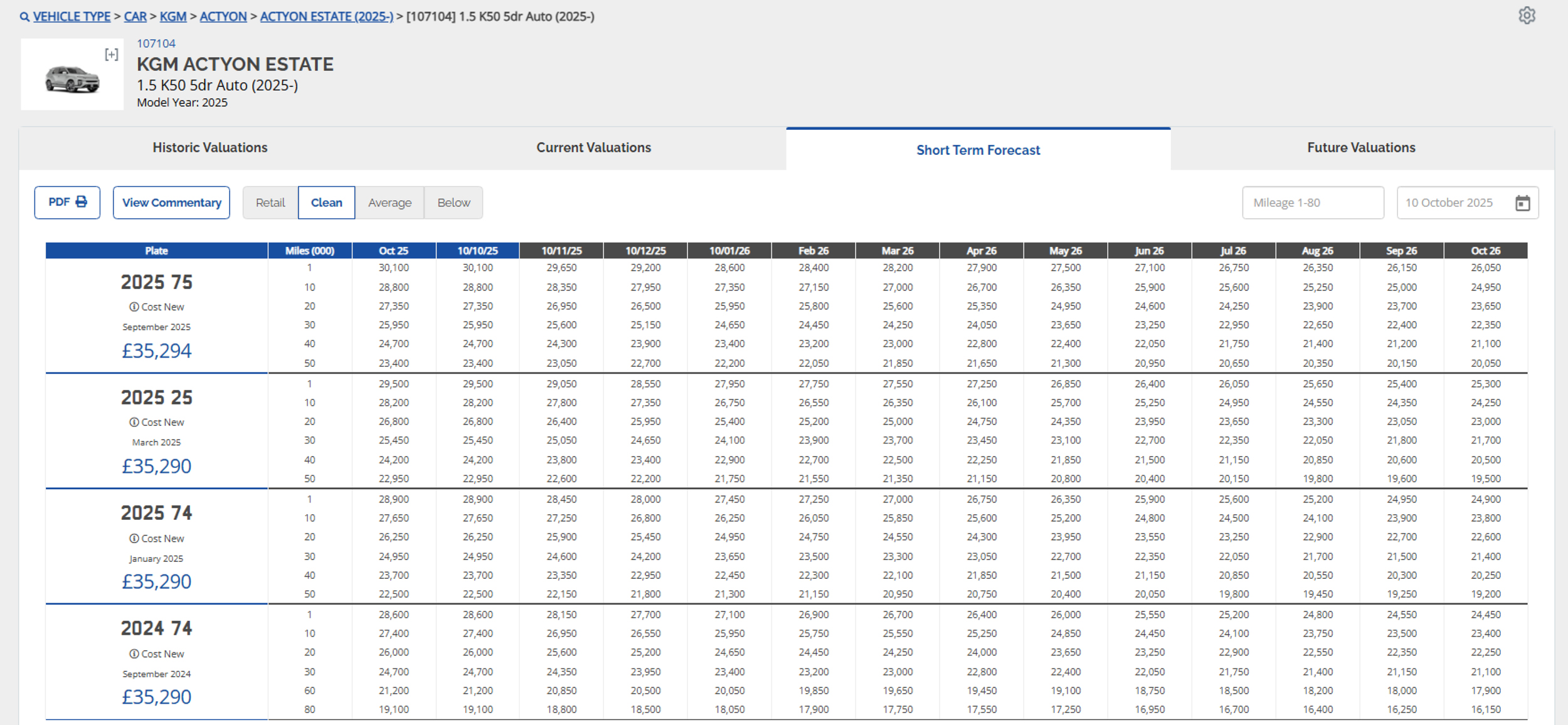
Task: Expand vehicle image with [+] icon
Action: point(112,55)
